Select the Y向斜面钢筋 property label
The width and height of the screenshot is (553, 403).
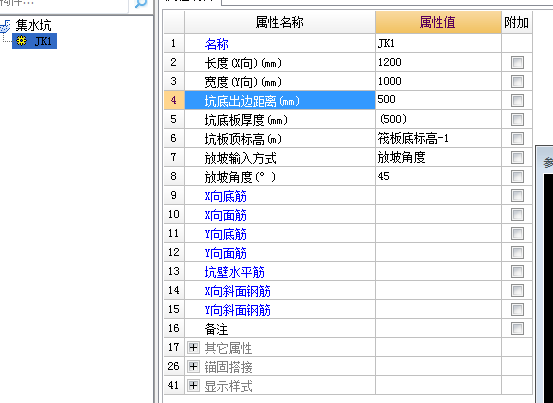coord(237,311)
